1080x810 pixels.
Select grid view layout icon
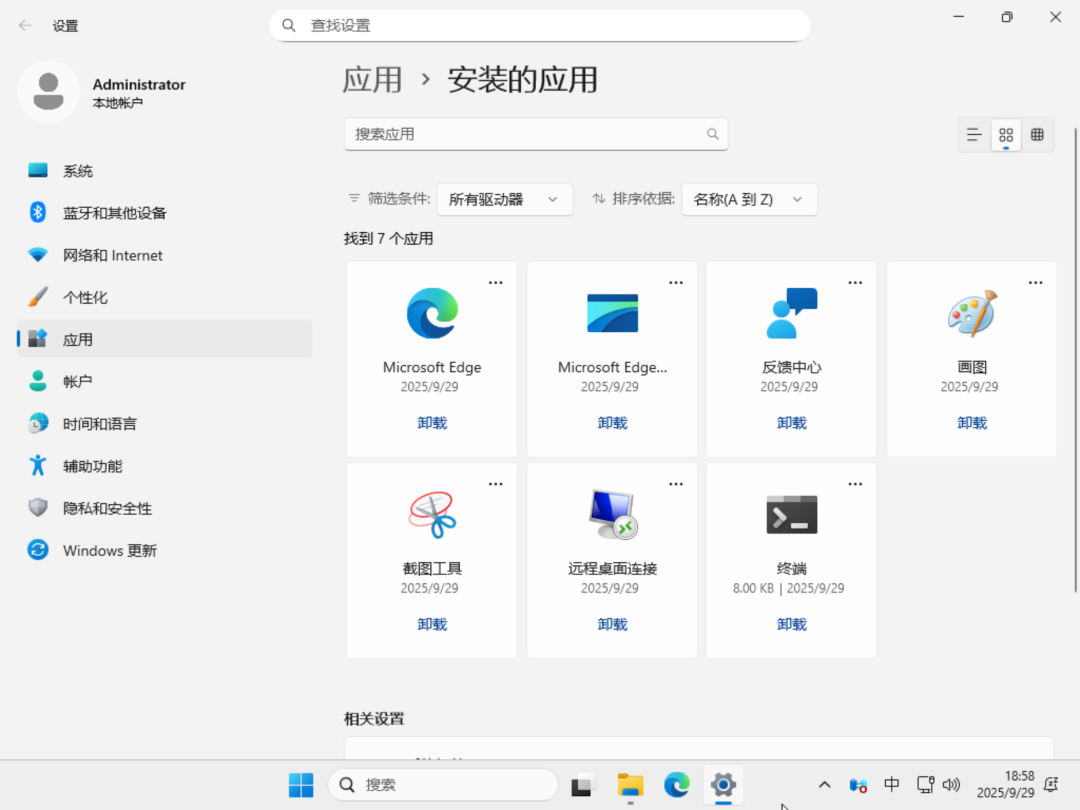[x=1006, y=134]
